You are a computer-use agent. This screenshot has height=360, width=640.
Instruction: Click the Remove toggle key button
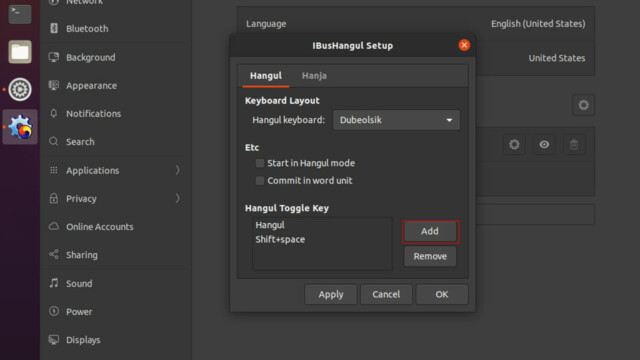(430, 256)
